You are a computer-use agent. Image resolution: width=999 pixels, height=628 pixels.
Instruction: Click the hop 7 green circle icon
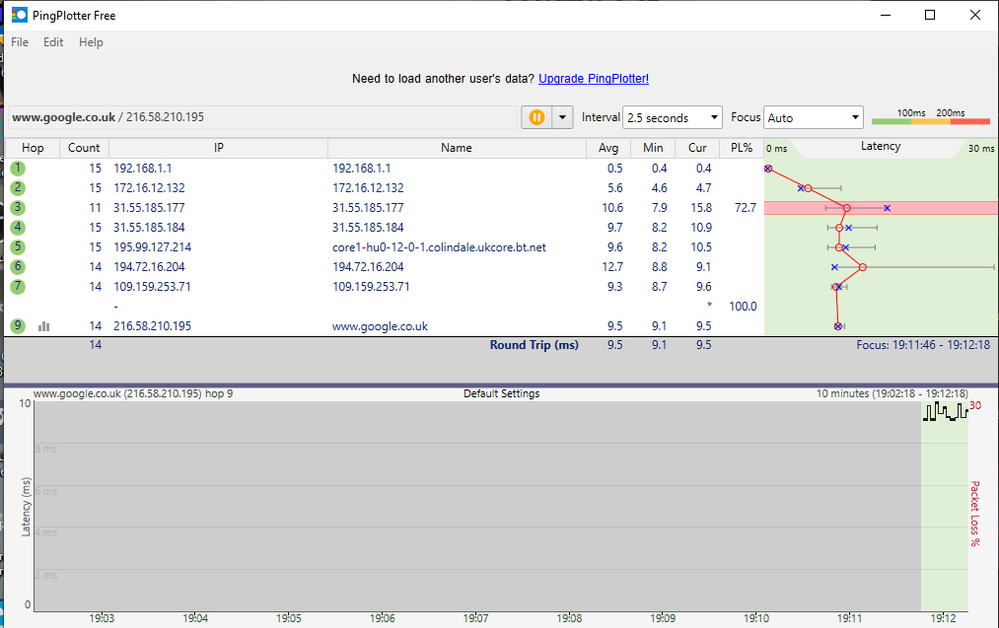tap(18, 286)
